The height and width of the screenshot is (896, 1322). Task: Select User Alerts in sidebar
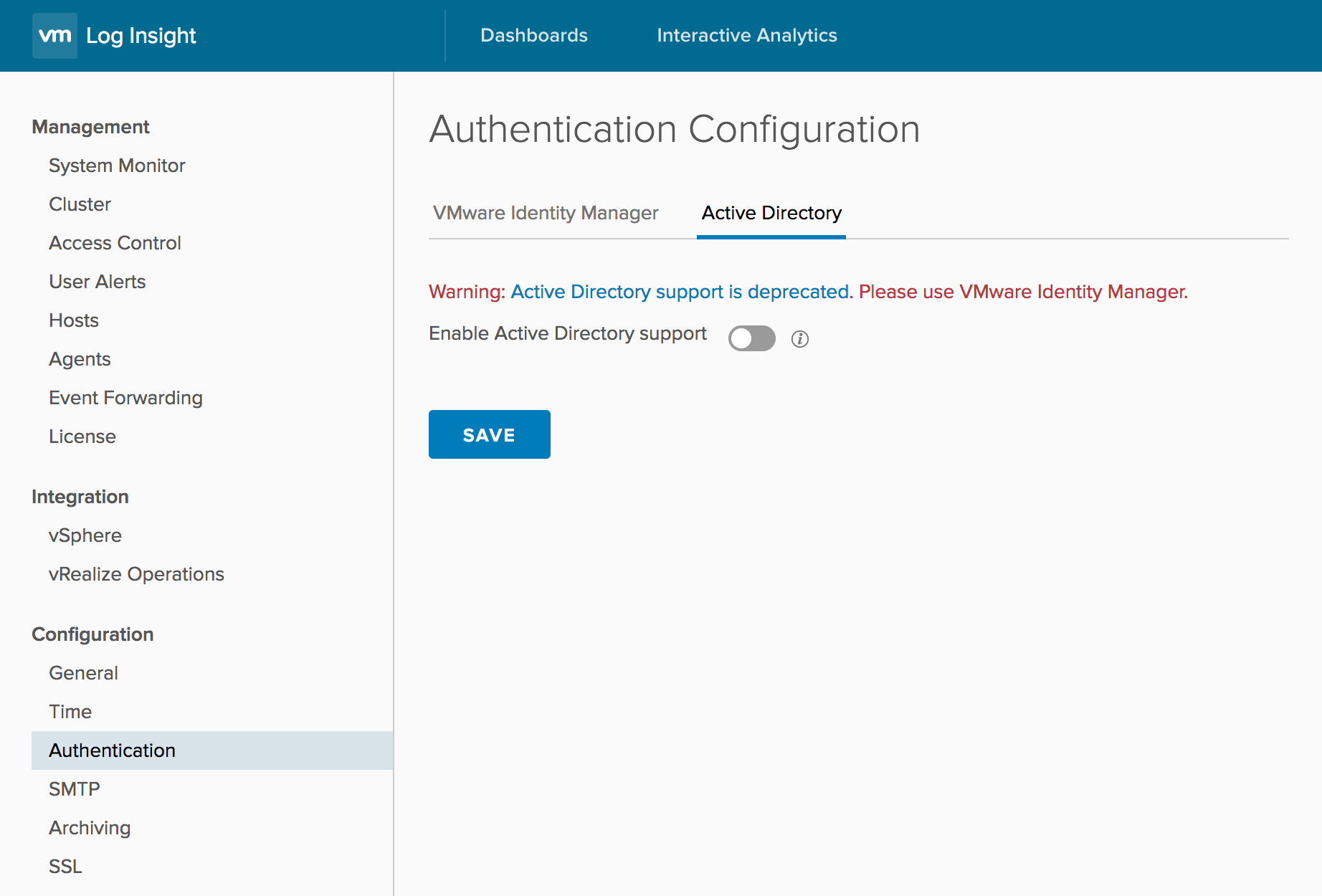pos(97,282)
